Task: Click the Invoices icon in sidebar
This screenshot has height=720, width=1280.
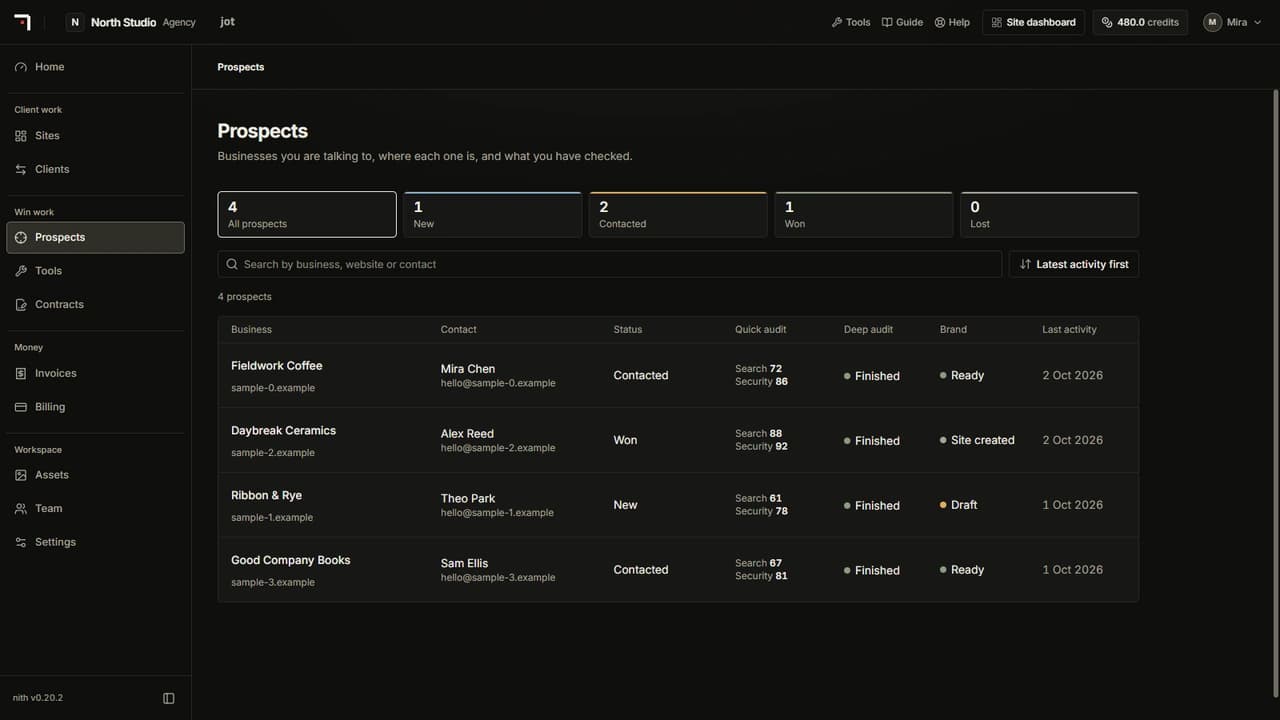Action: pyautogui.click(x=21, y=374)
